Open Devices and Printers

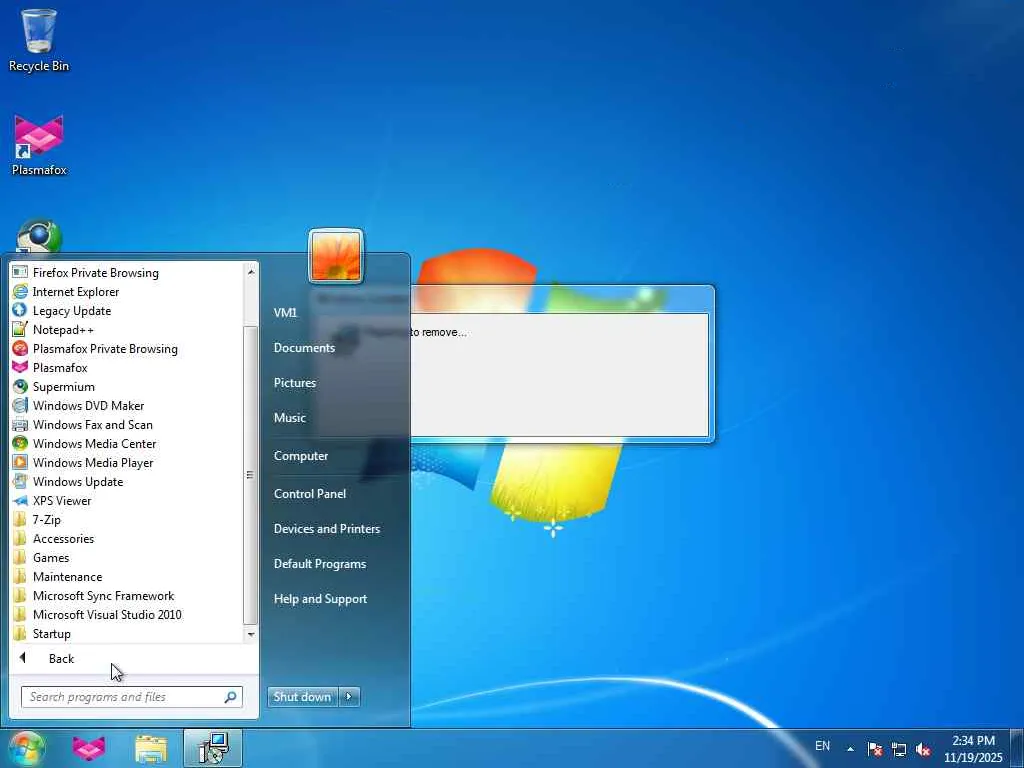(x=327, y=529)
